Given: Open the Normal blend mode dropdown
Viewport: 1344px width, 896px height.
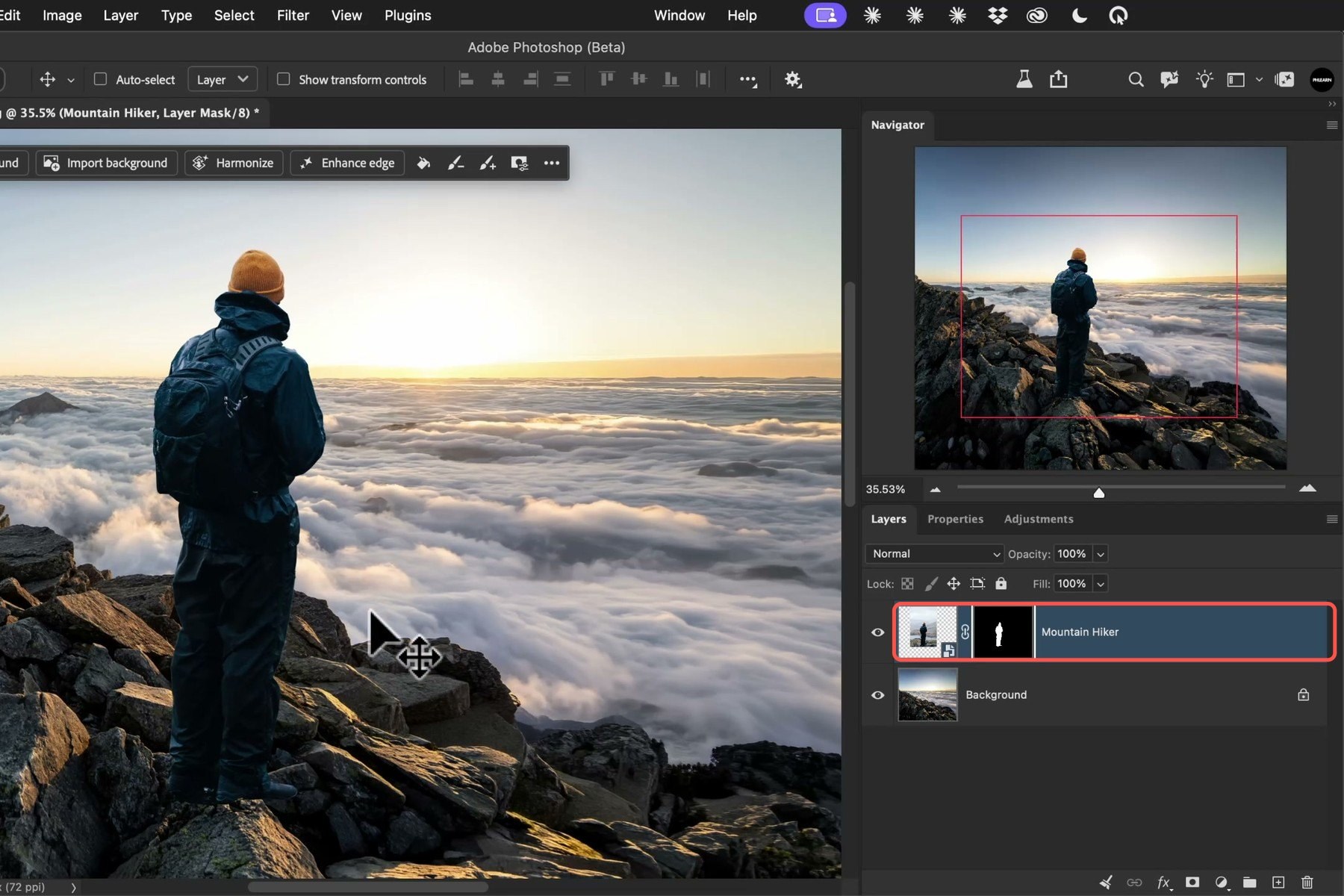Looking at the screenshot, I should tap(934, 554).
